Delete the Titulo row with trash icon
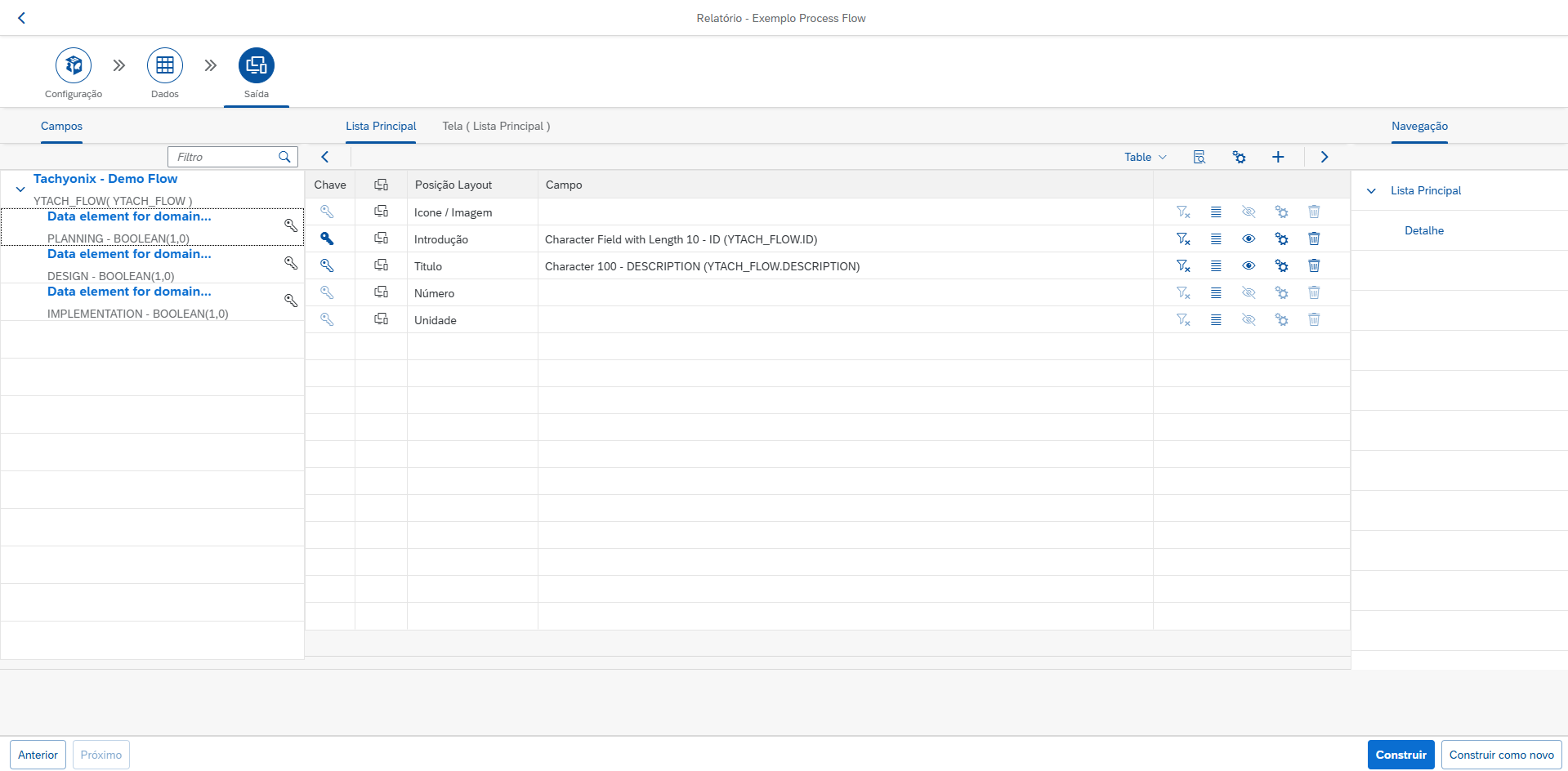Viewport: 1568px width, 771px height. coord(1314,265)
